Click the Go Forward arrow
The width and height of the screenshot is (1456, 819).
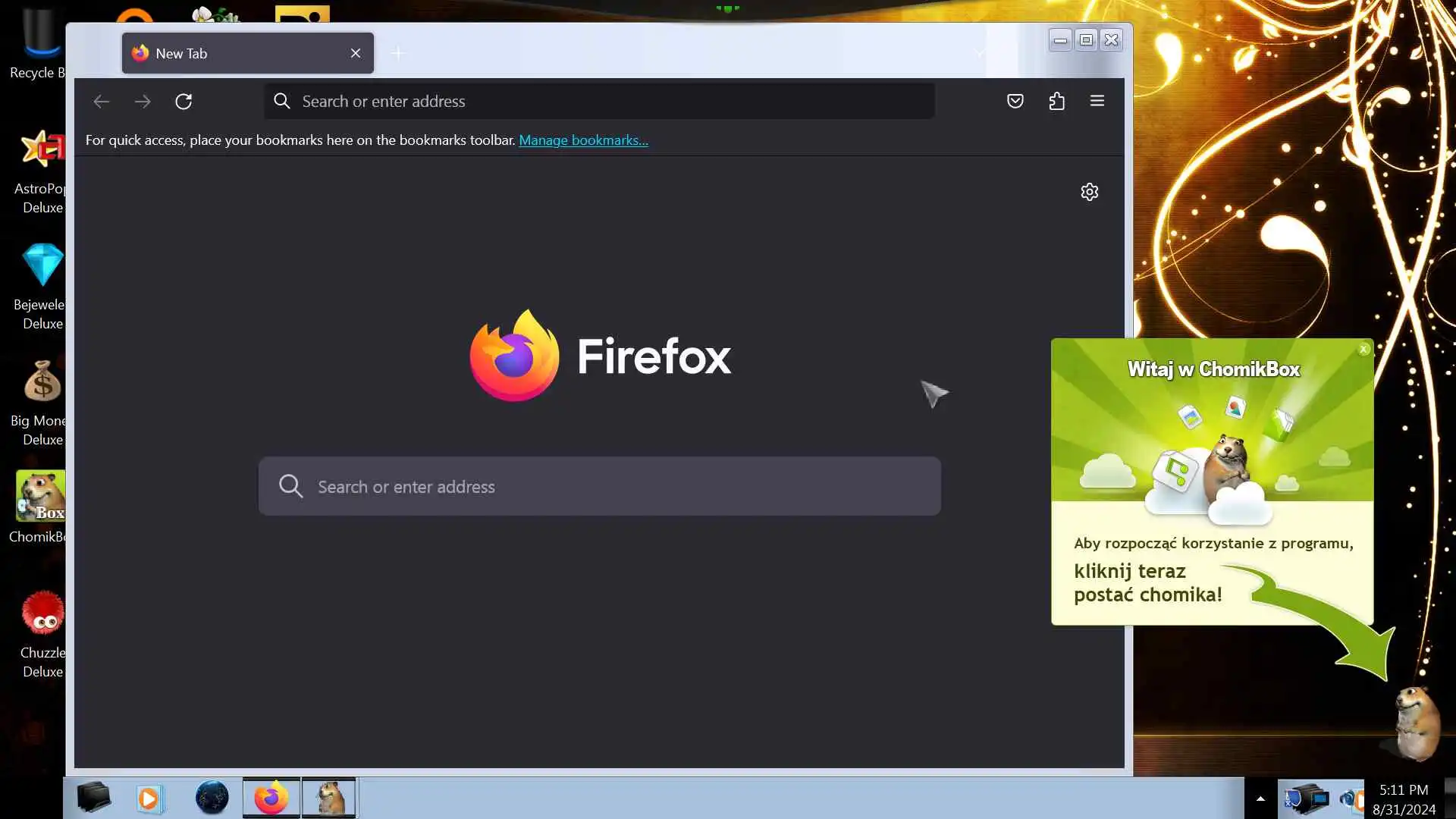point(143,101)
